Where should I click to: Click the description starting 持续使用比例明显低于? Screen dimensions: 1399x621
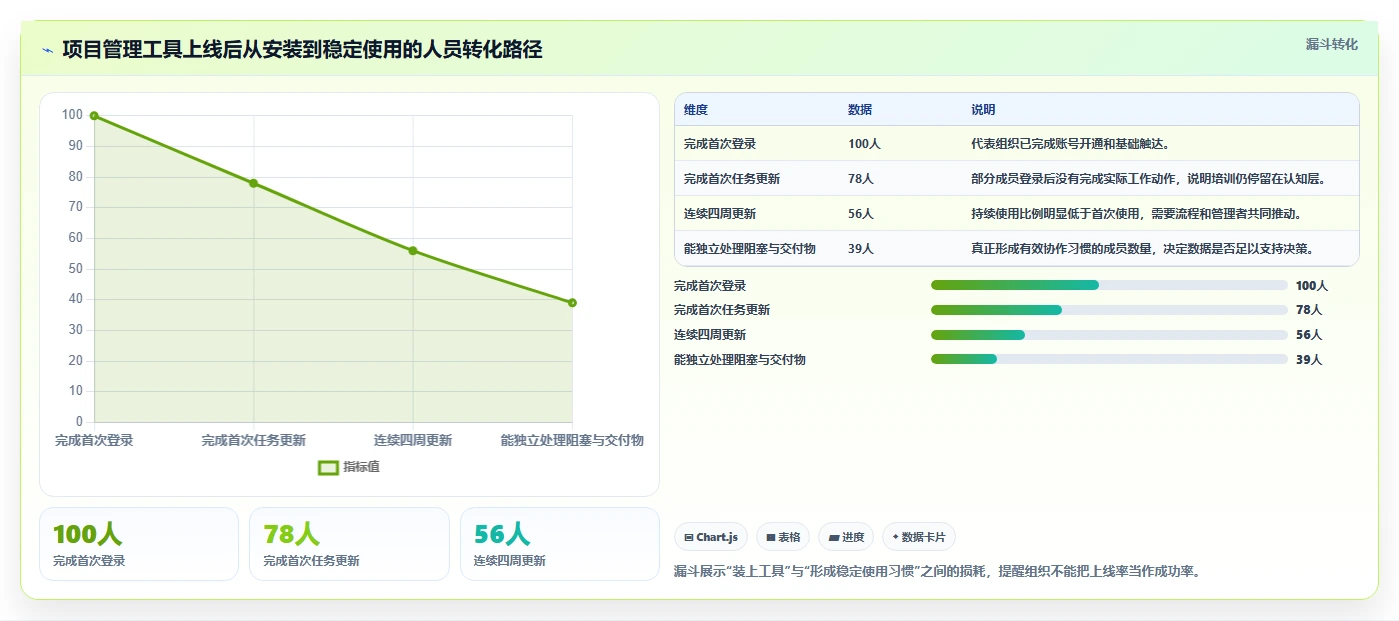pos(1136,214)
